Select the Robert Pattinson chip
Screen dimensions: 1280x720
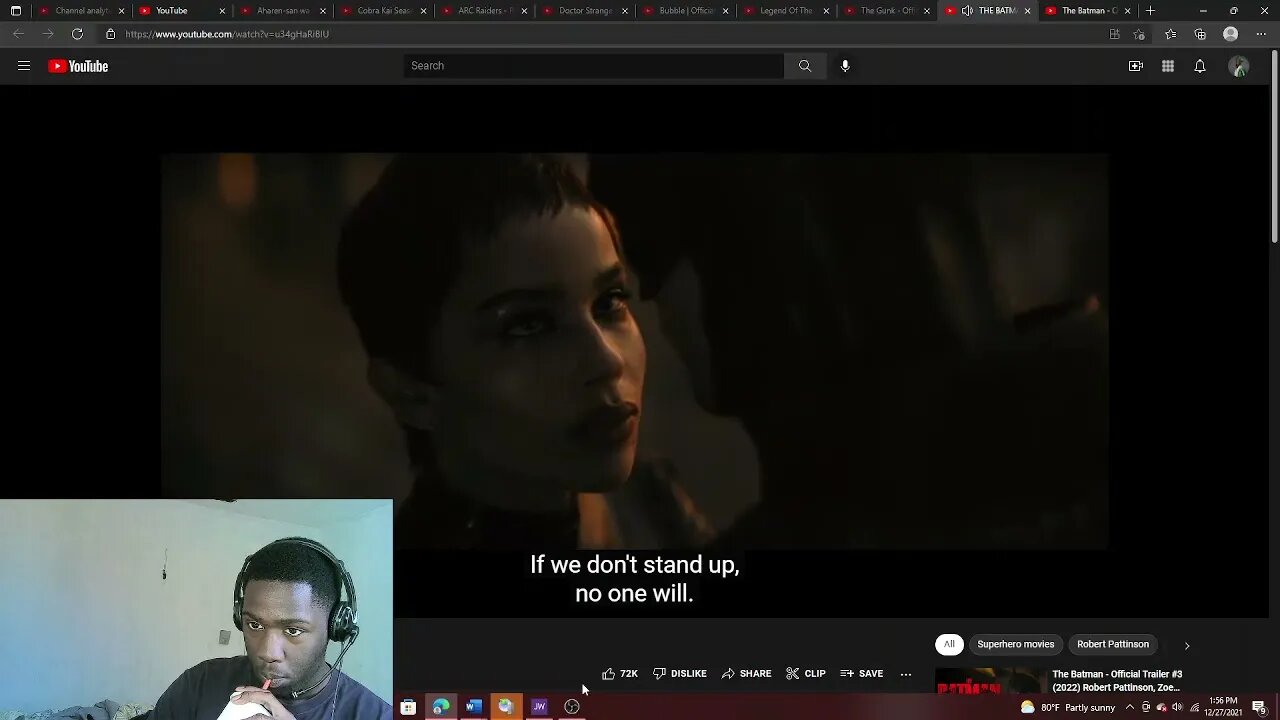(x=1113, y=644)
